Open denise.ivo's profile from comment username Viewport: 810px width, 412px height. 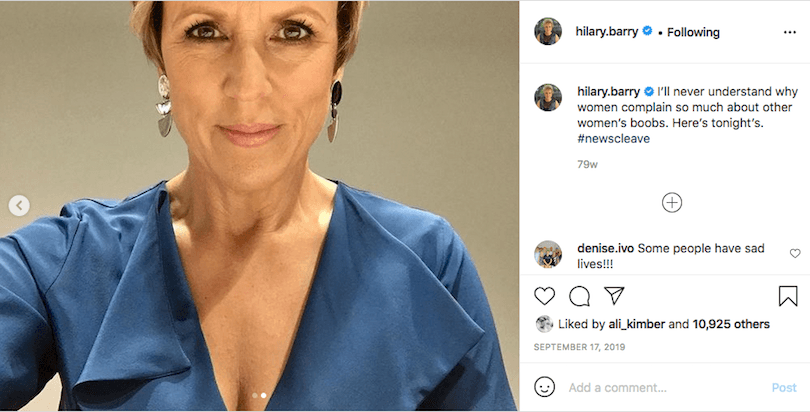point(605,247)
